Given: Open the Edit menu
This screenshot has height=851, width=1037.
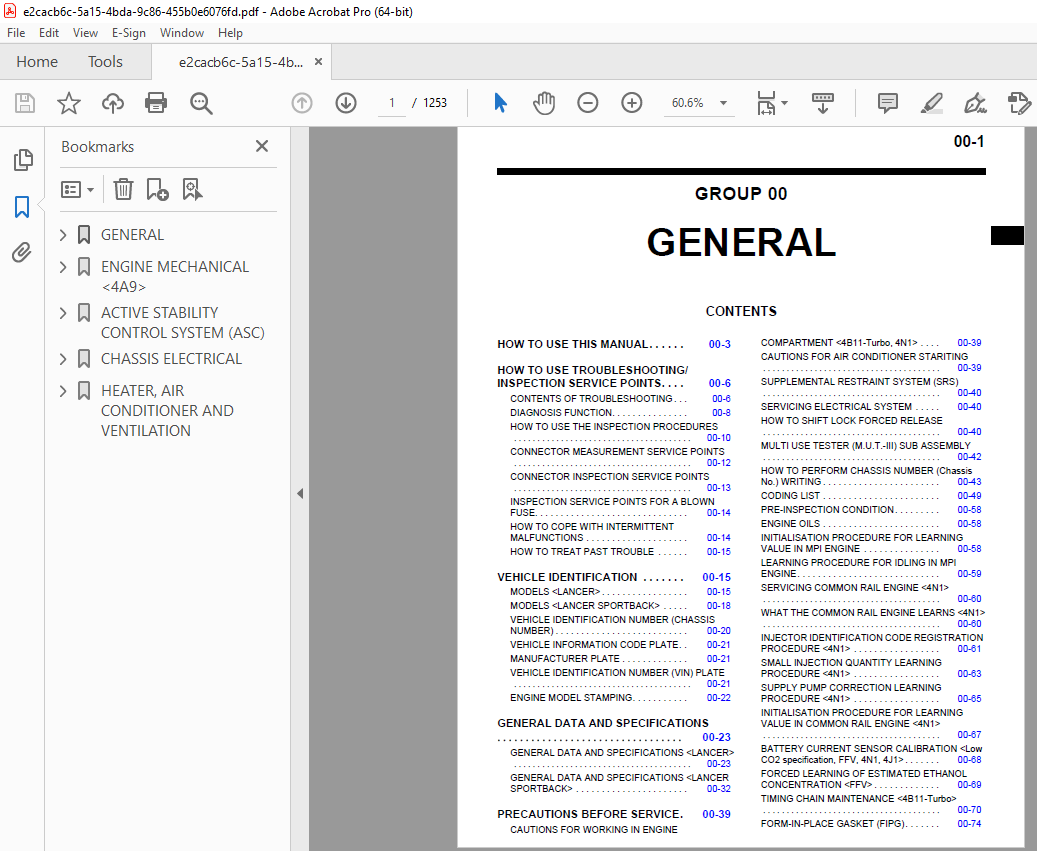Looking at the screenshot, I should (49, 33).
